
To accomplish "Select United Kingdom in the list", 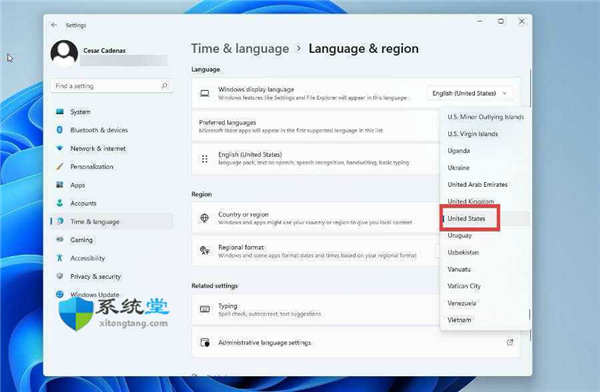I will tap(485, 201).
